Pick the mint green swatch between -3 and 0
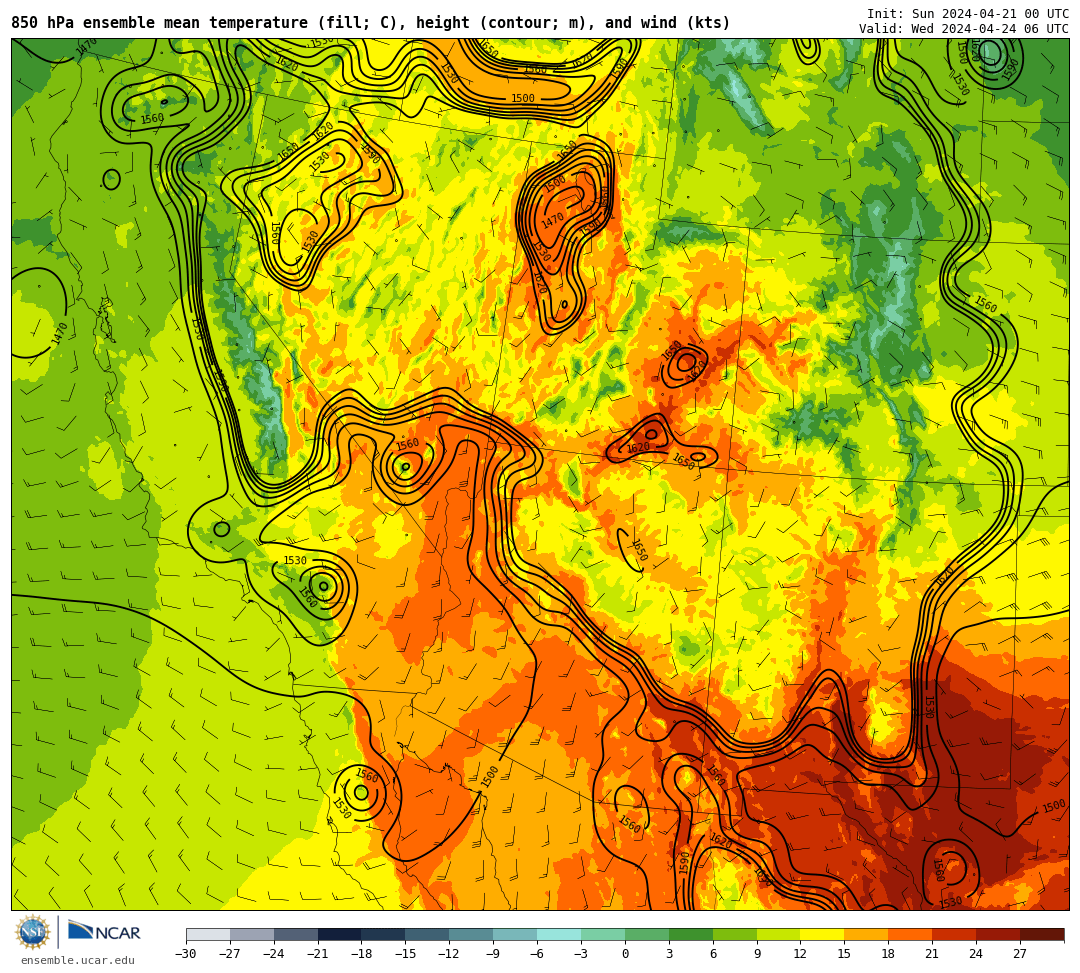The width and height of the screenshot is (1080, 973). click(603, 934)
